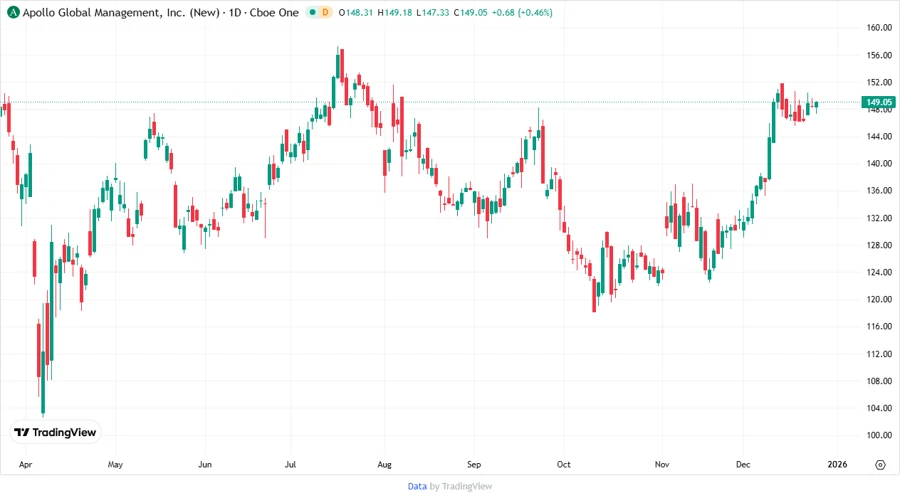Click the '2026' time axis label
The height and width of the screenshot is (498, 900).
[837, 465]
